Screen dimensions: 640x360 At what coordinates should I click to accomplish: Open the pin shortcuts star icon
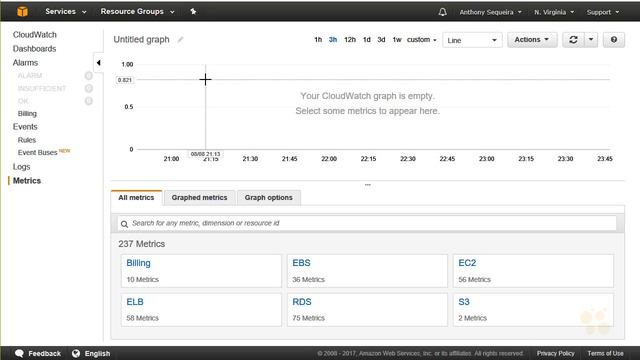pyautogui.click(x=193, y=11)
